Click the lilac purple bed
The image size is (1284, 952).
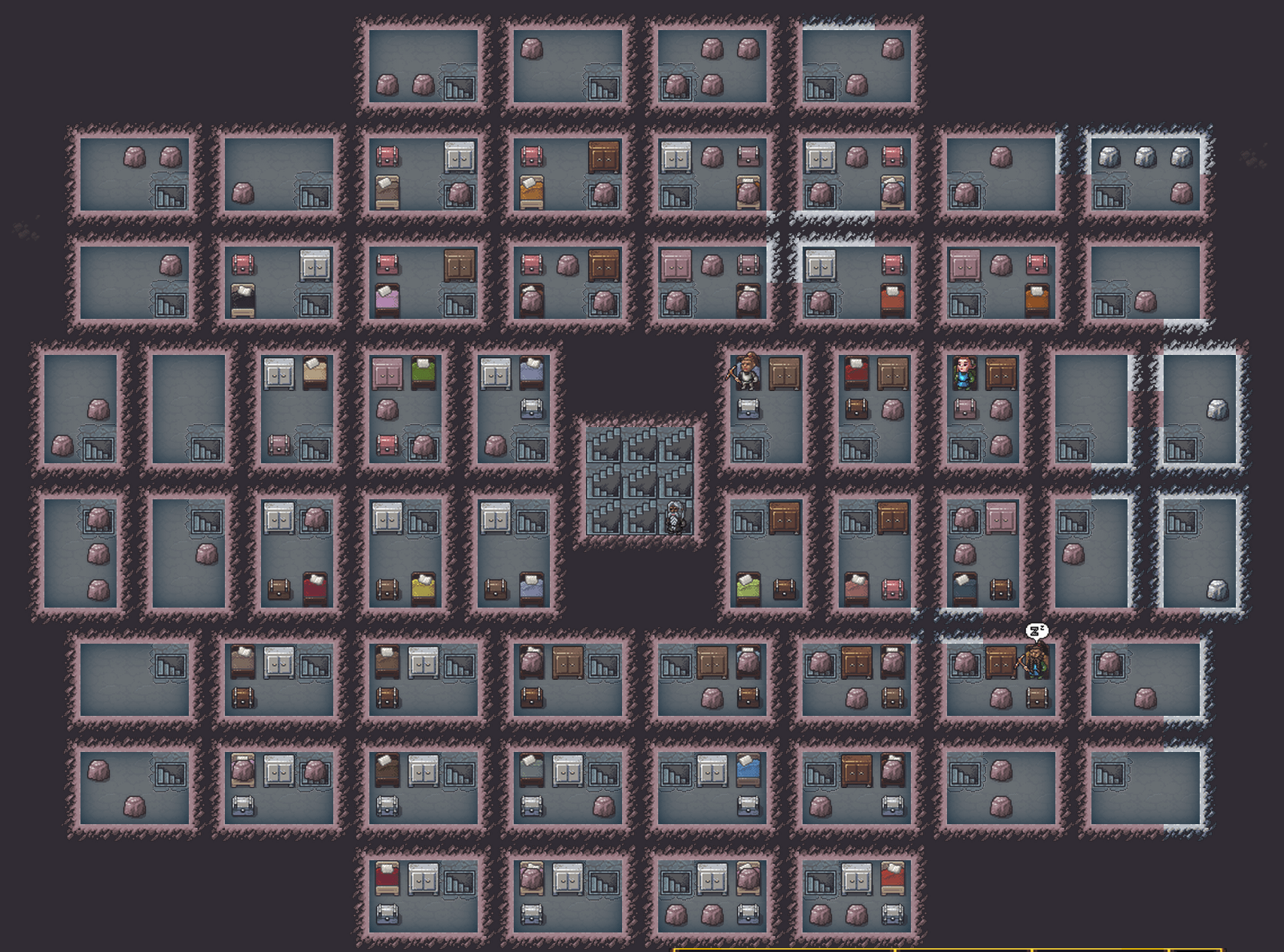coord(387,300)
